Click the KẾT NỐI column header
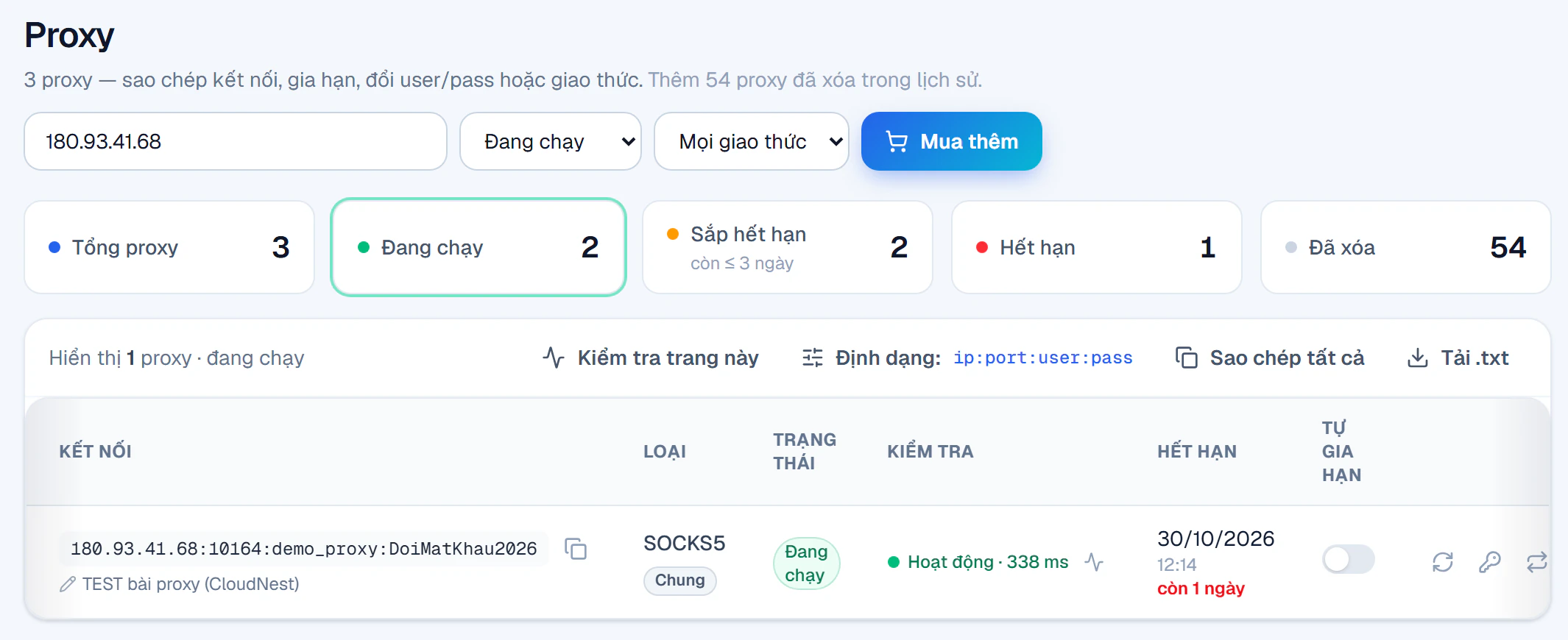This screenshot has height=640, width=1568. (x=96, y=452)
